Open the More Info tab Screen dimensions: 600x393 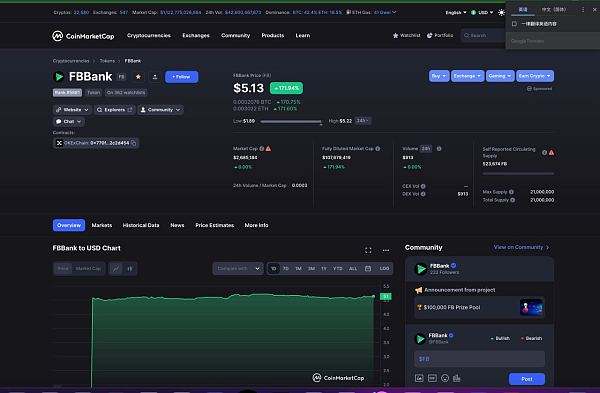[256, 225]
